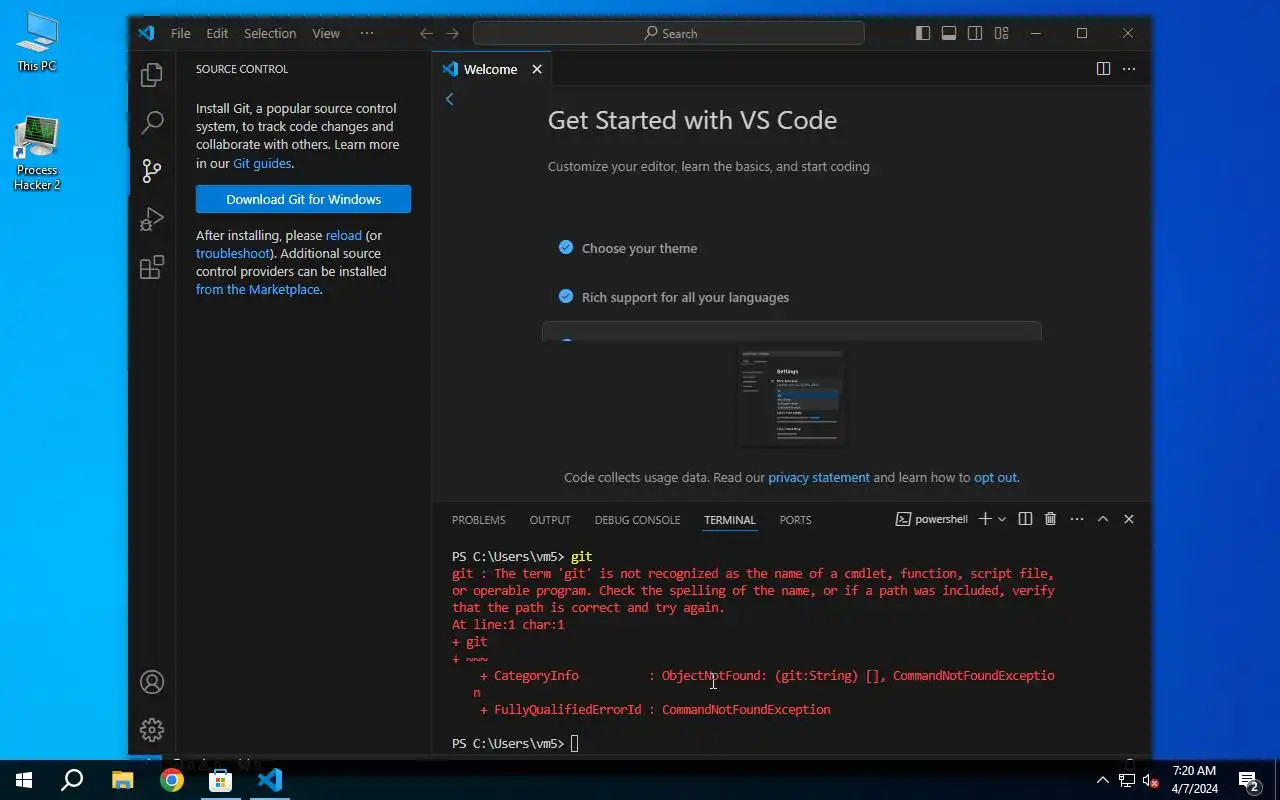
Task: Launch Google Chrome from taskbar
Action: [x=171, y=780]
